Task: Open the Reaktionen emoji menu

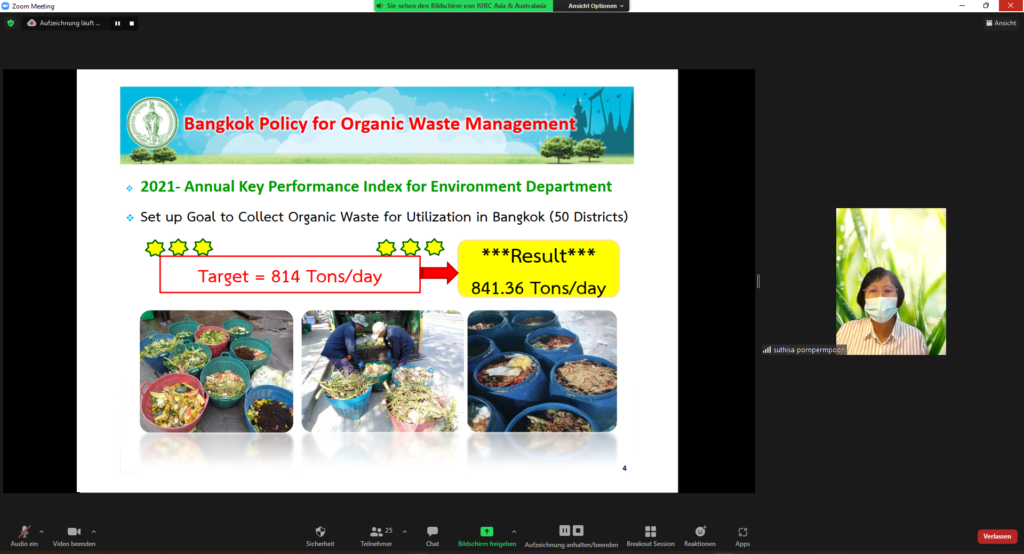Action: [x=700, y=534]
